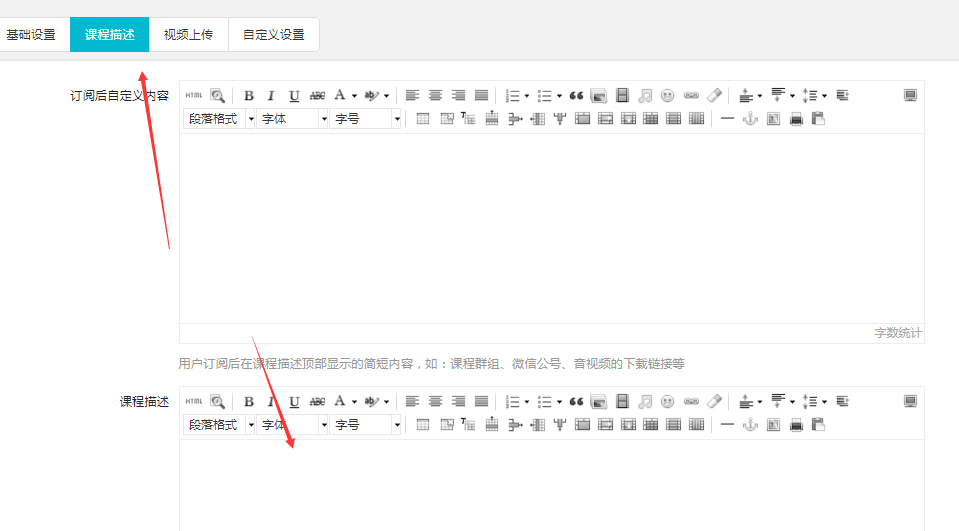Toggle HTML source view in lower 课程描述 editor

pyautogui.click(x=194, y=401)
